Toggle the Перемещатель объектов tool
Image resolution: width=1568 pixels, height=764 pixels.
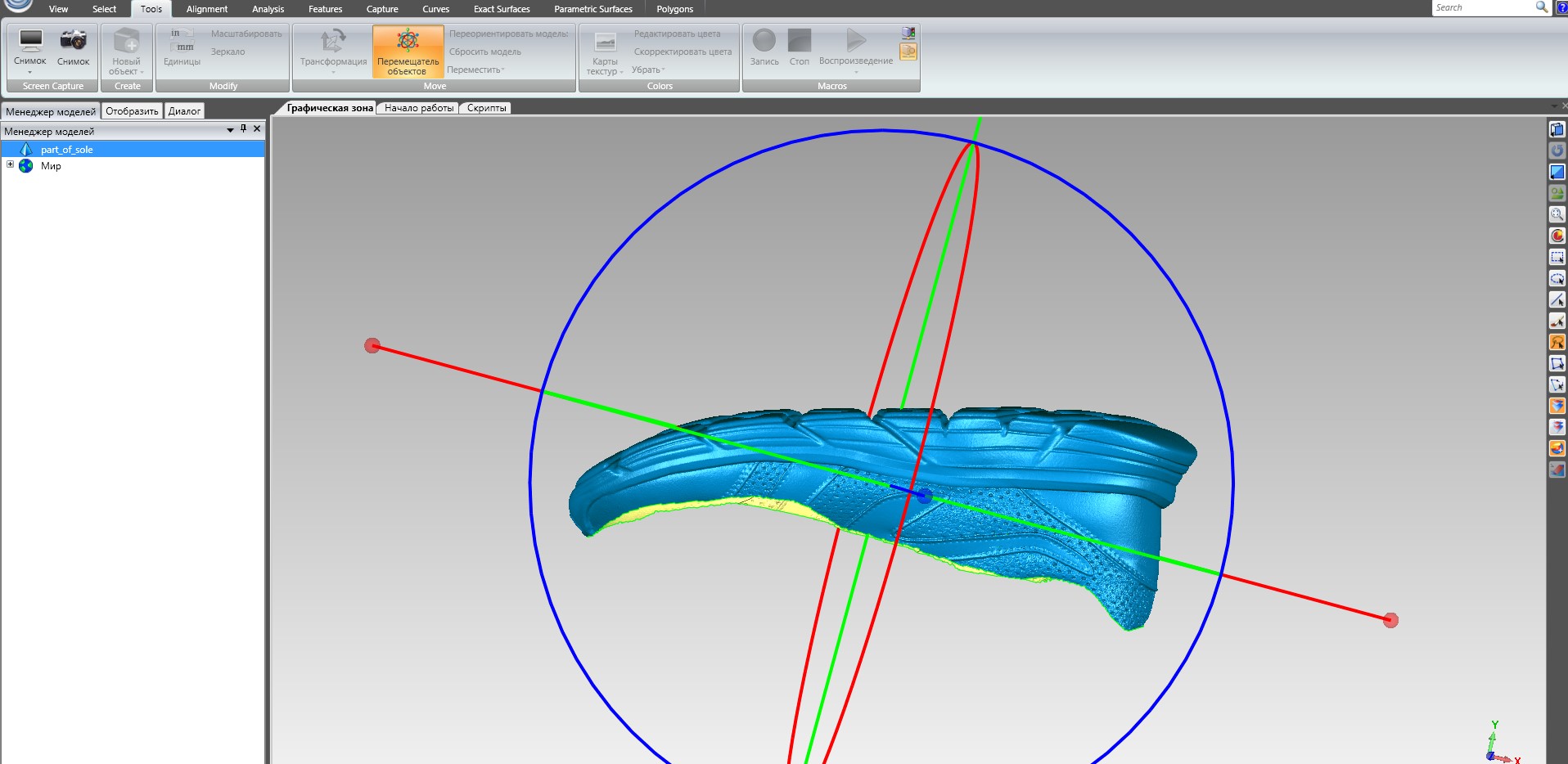pos(408,52)
